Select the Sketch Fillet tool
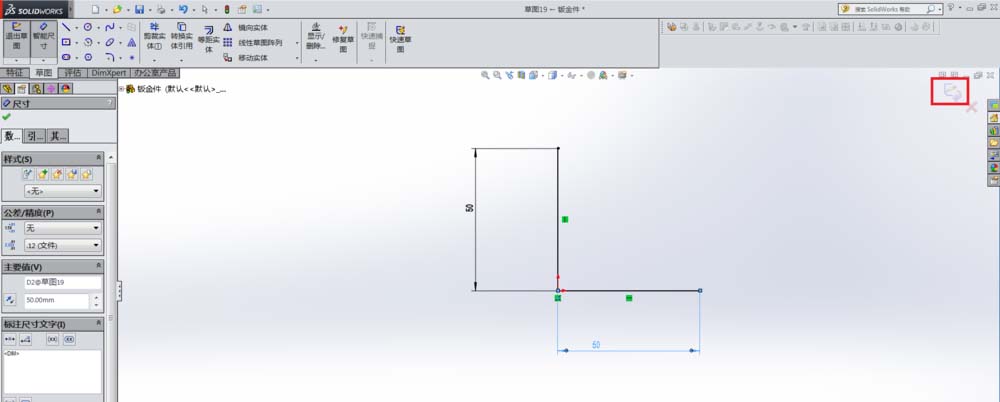The image size is (1000, 402). (x=110, y=57)
